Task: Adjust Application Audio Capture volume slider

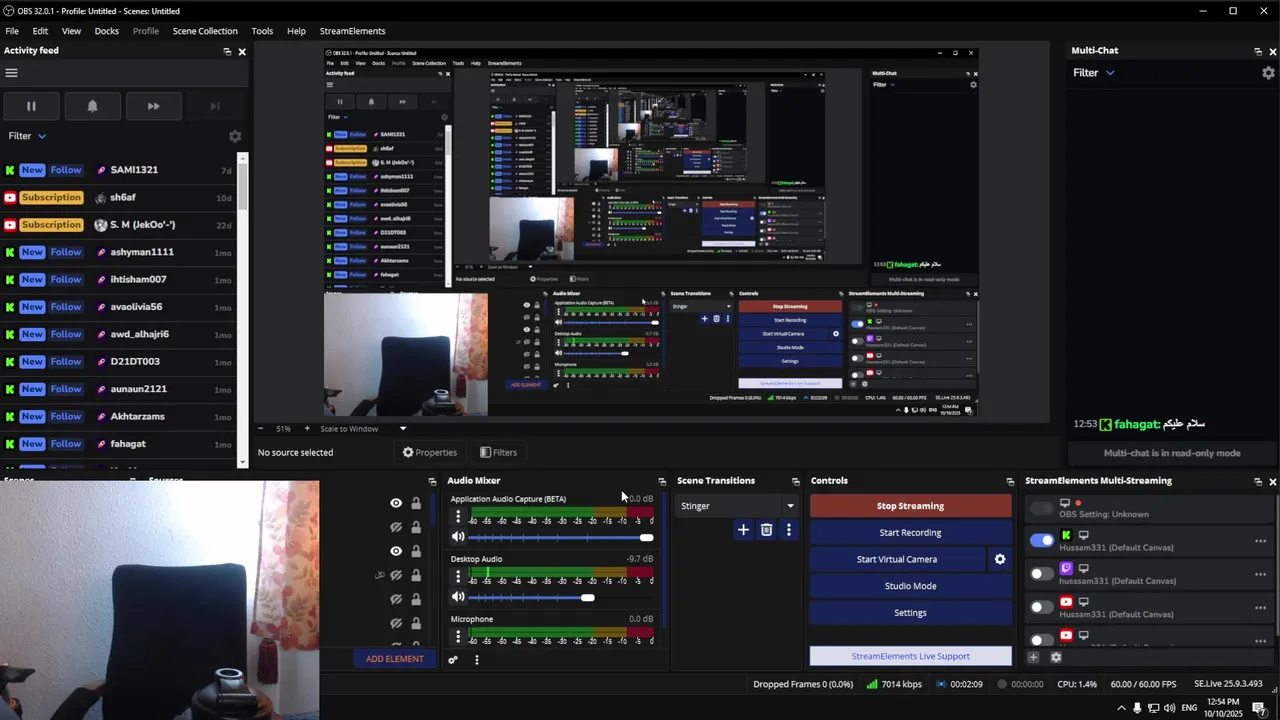Action: coord(561,538)
